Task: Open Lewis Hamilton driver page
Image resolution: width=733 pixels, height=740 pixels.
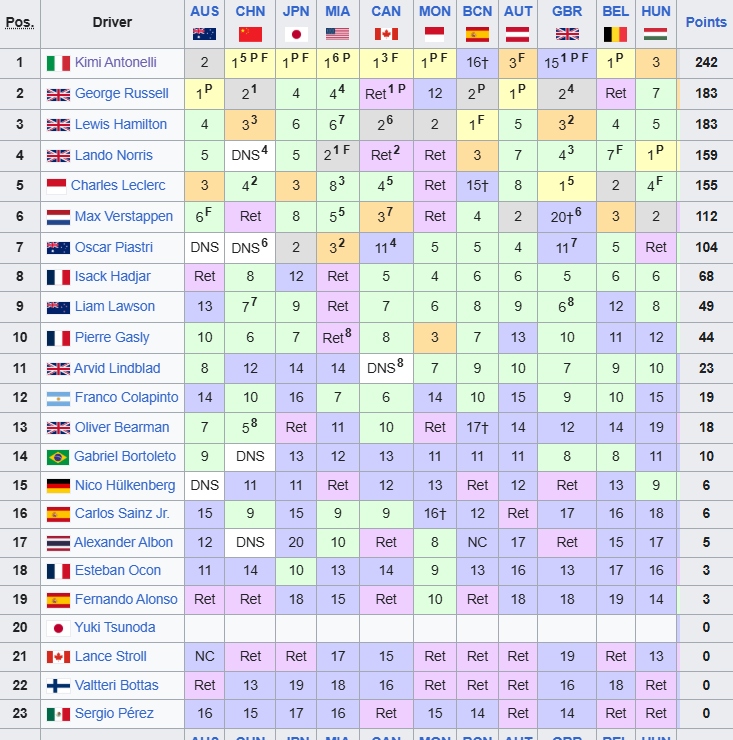Action: pyautogui.click(x=121, y=124)
